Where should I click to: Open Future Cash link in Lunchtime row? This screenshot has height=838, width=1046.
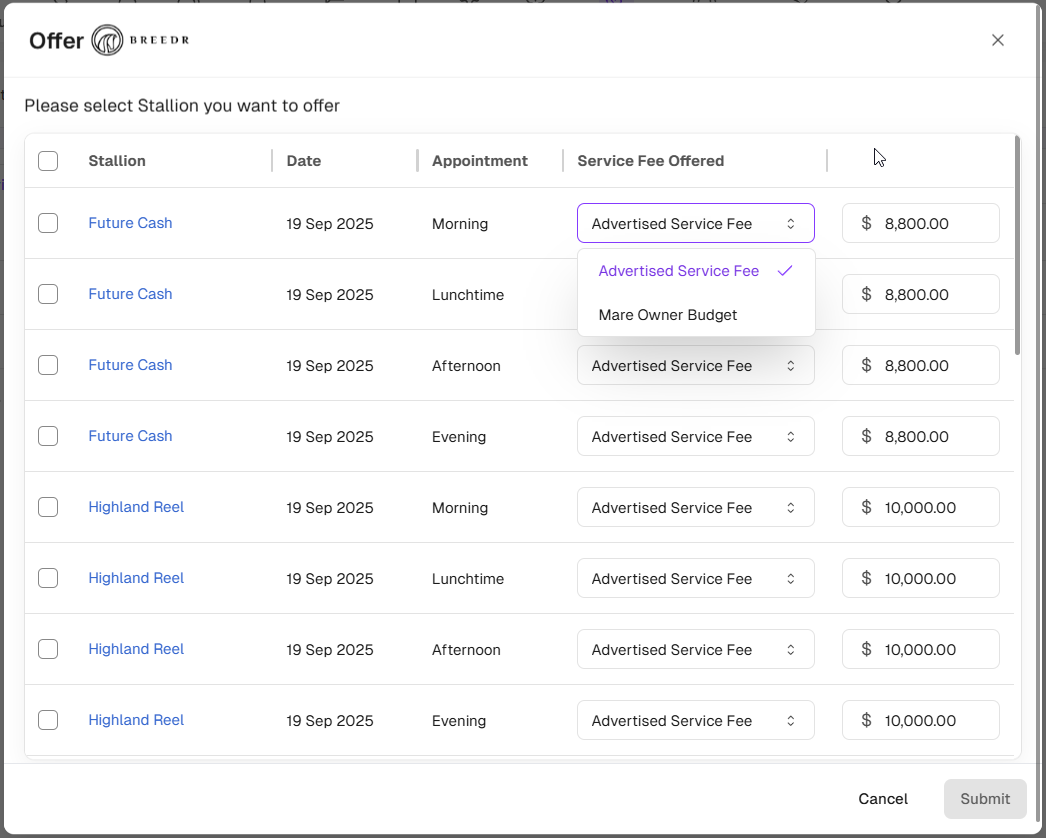(130, 294)
